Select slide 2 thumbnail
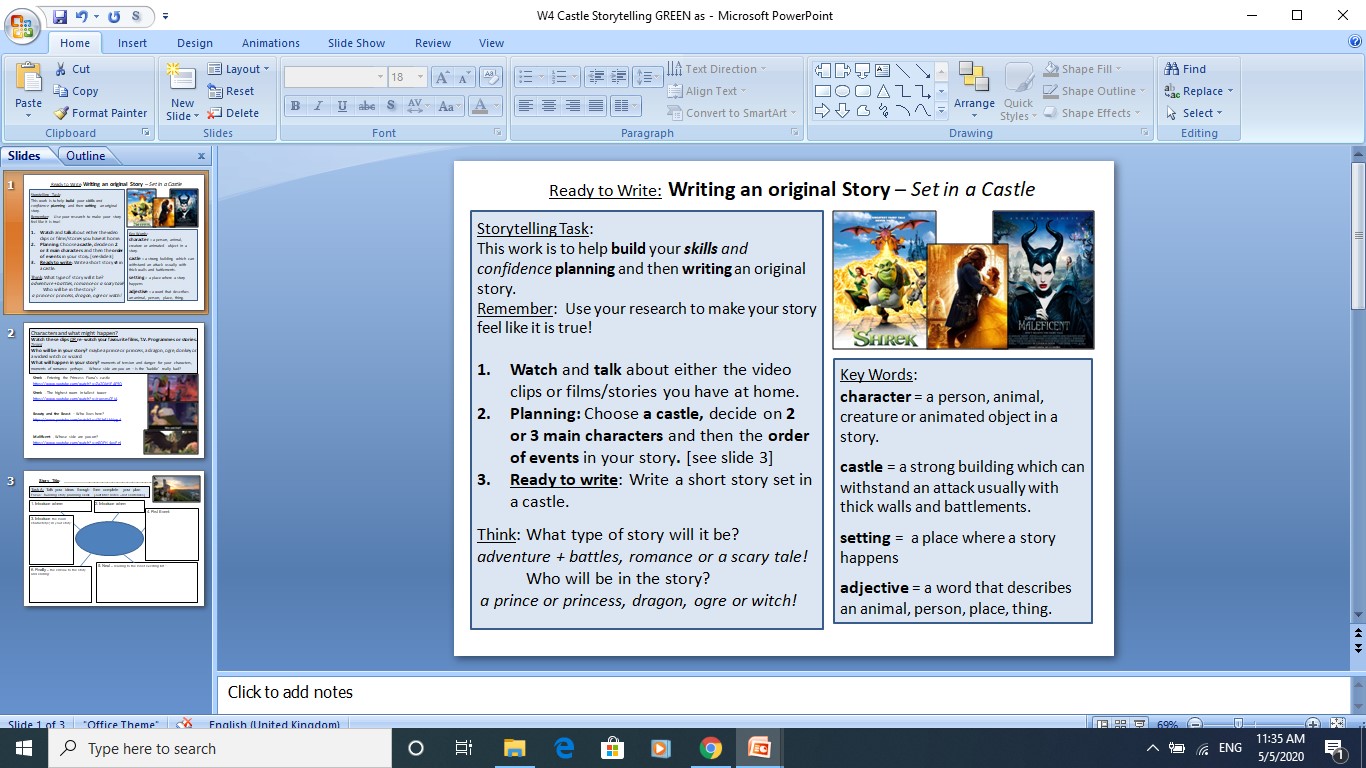The image size is (1366, 768). 114,390
